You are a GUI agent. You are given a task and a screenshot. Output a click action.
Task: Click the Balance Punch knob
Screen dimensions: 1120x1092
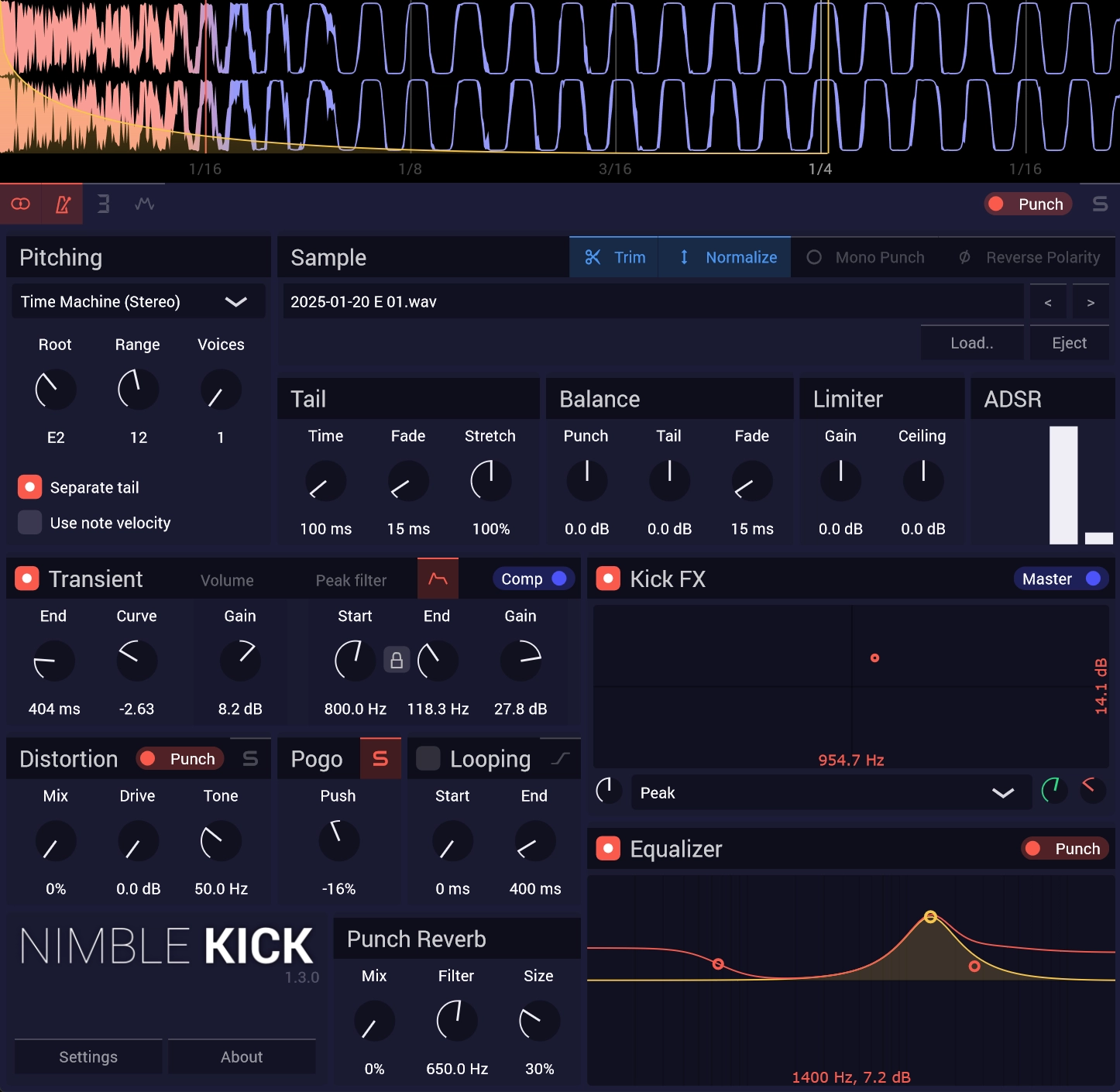click(587, 481)
